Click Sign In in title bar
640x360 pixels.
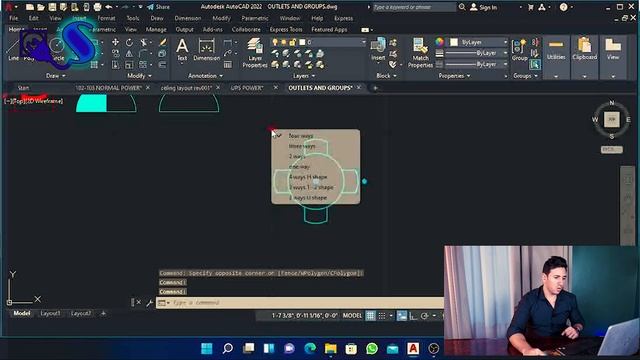[484, 7]
